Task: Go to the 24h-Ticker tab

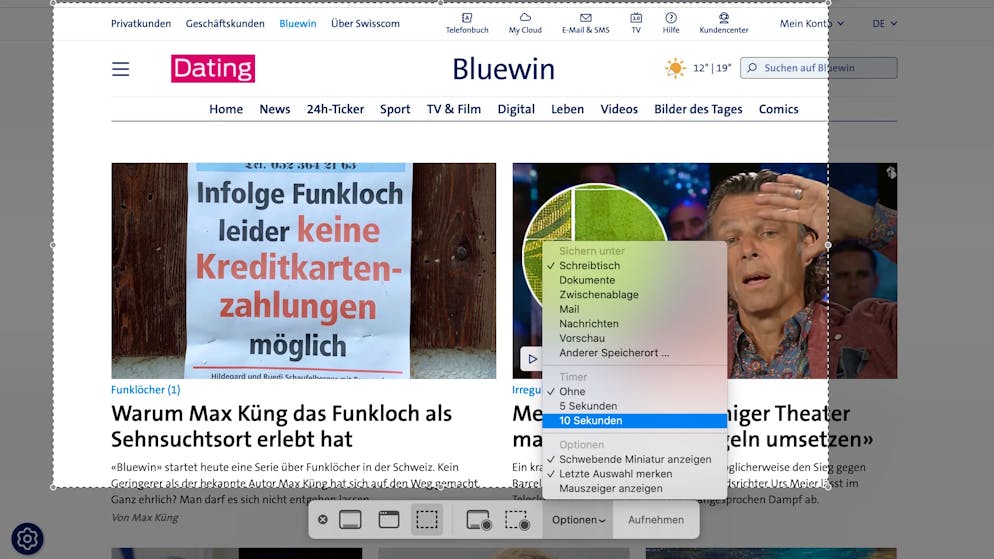Action: pyautogui.click(x=335, y=109)
